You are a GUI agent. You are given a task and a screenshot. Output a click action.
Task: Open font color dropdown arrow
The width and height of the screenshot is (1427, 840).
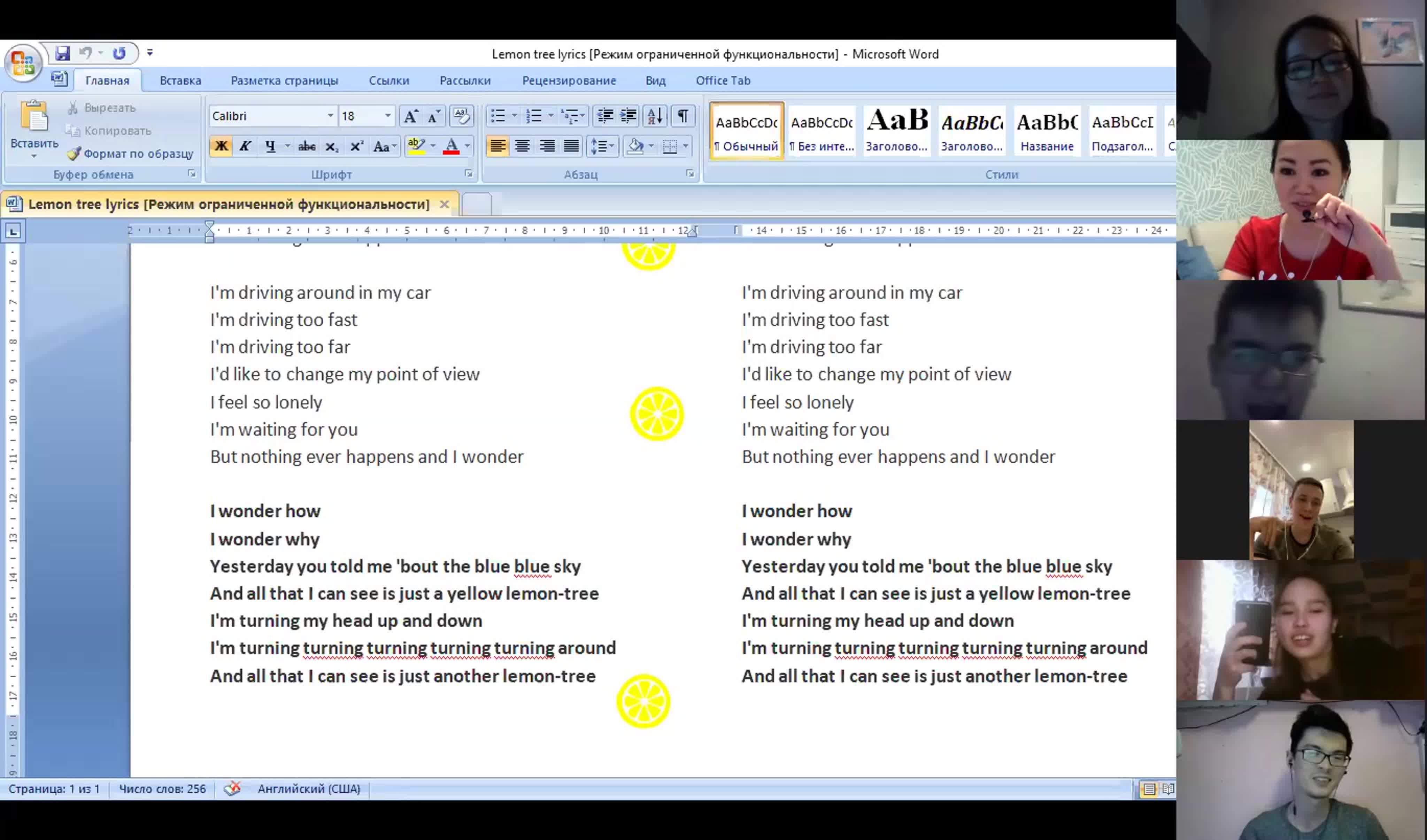point(467,146)
